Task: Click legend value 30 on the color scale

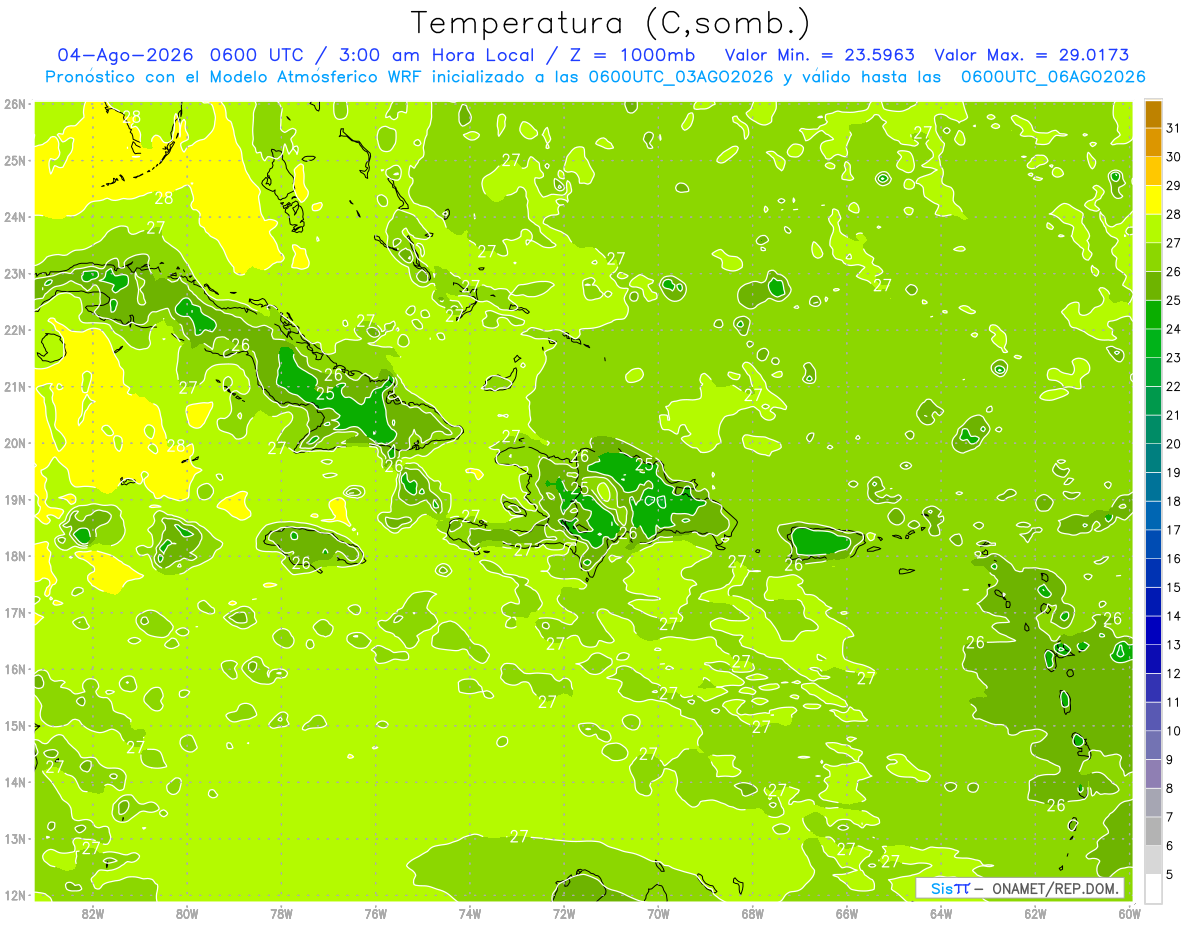Action: pyautogui.click(x=1173, y=157)
